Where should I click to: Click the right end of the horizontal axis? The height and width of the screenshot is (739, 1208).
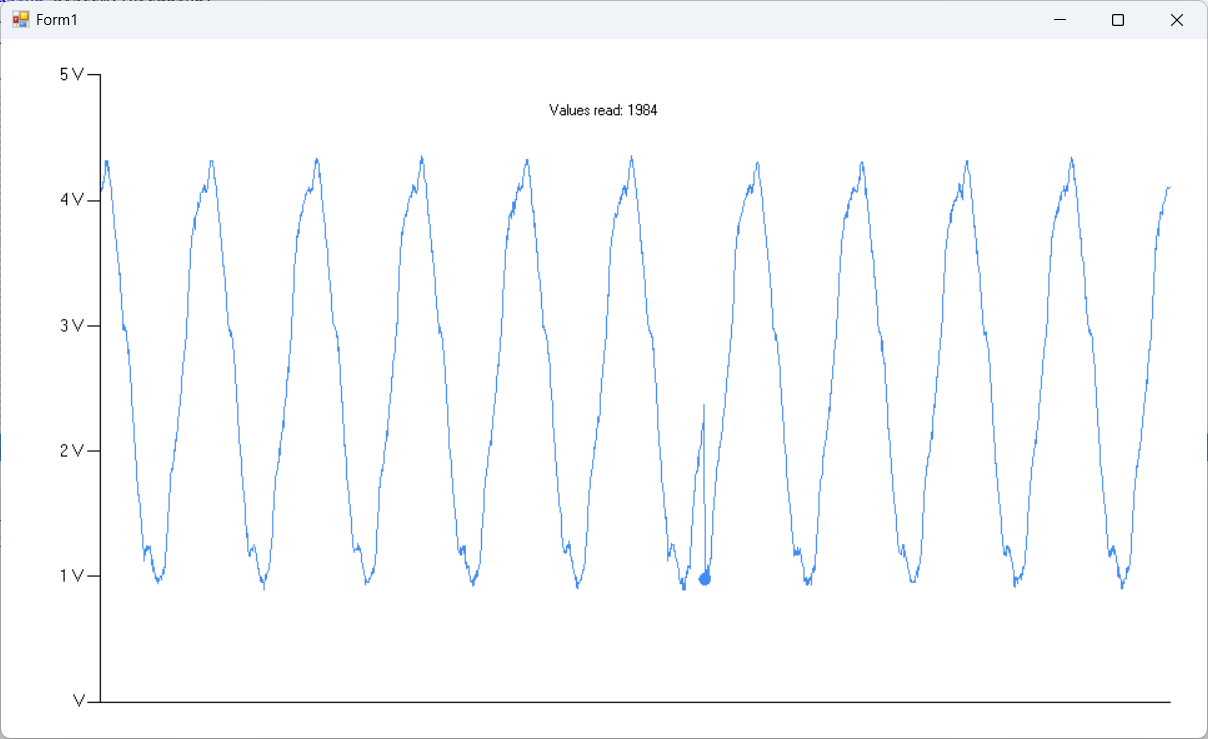1169,702
